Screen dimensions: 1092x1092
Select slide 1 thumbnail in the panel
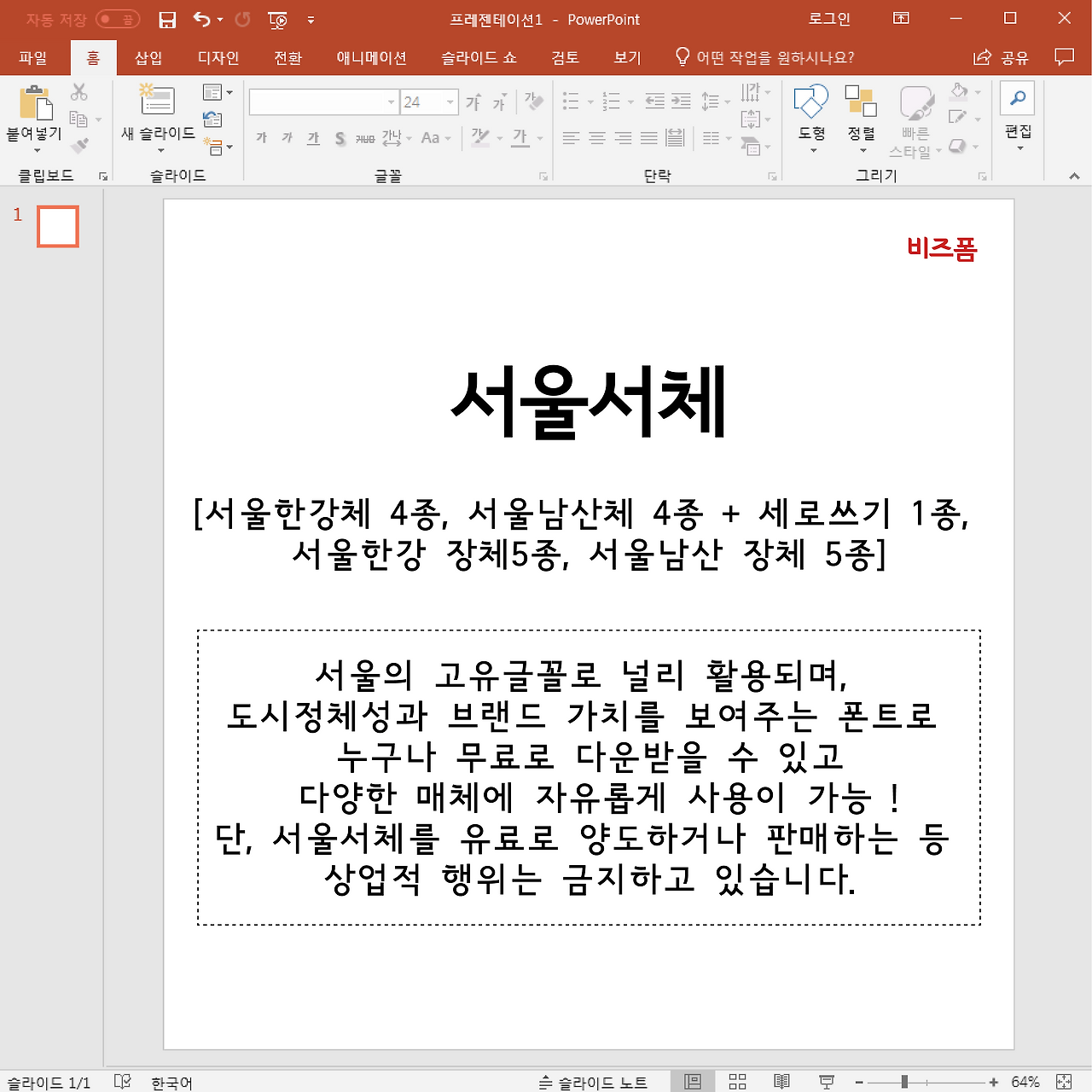tap(57, 226)
